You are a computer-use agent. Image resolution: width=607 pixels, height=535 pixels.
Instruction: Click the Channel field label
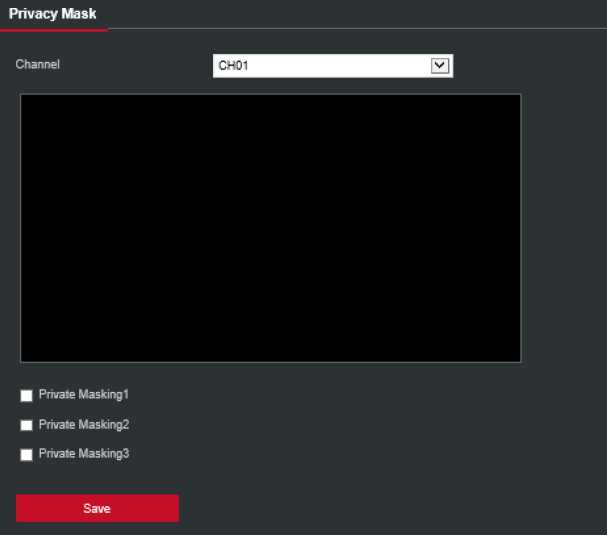click(38, 64)
